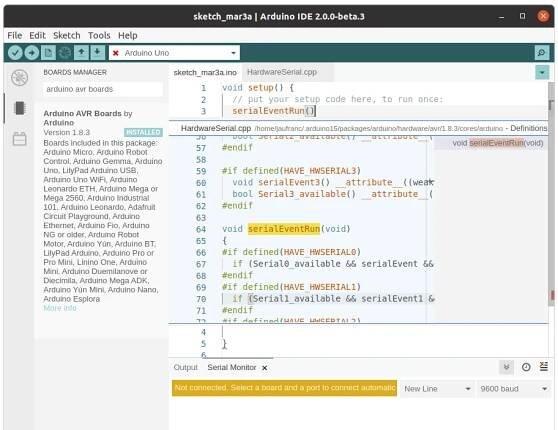Click the setup comment on line 2
The width and height of the screenshot is (558, 430).
[x=338, y=99]
